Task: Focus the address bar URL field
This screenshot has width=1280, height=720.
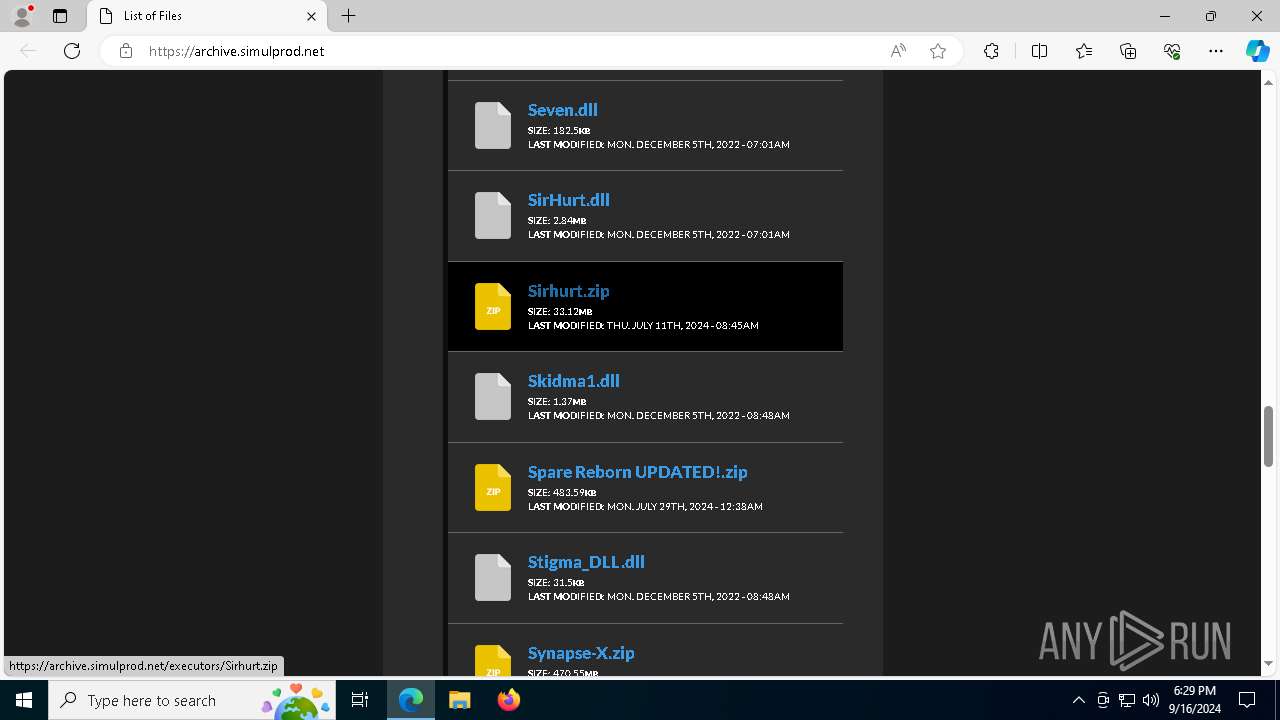Action: [x=510, y=51]
